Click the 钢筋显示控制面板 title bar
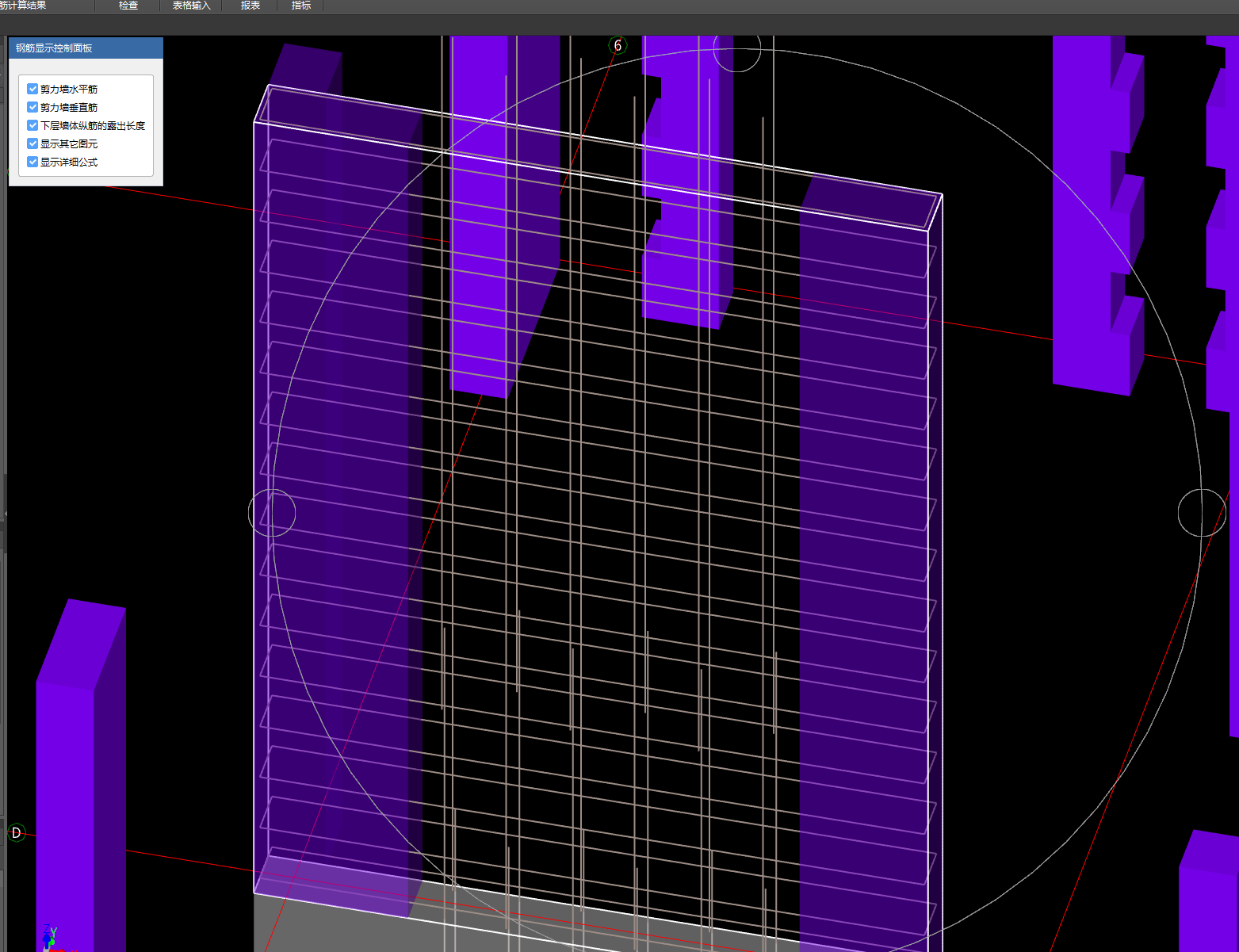Image resolution: width=1239 pixels, height=952 pixels. pyautogui.click(x=86, y=48)
